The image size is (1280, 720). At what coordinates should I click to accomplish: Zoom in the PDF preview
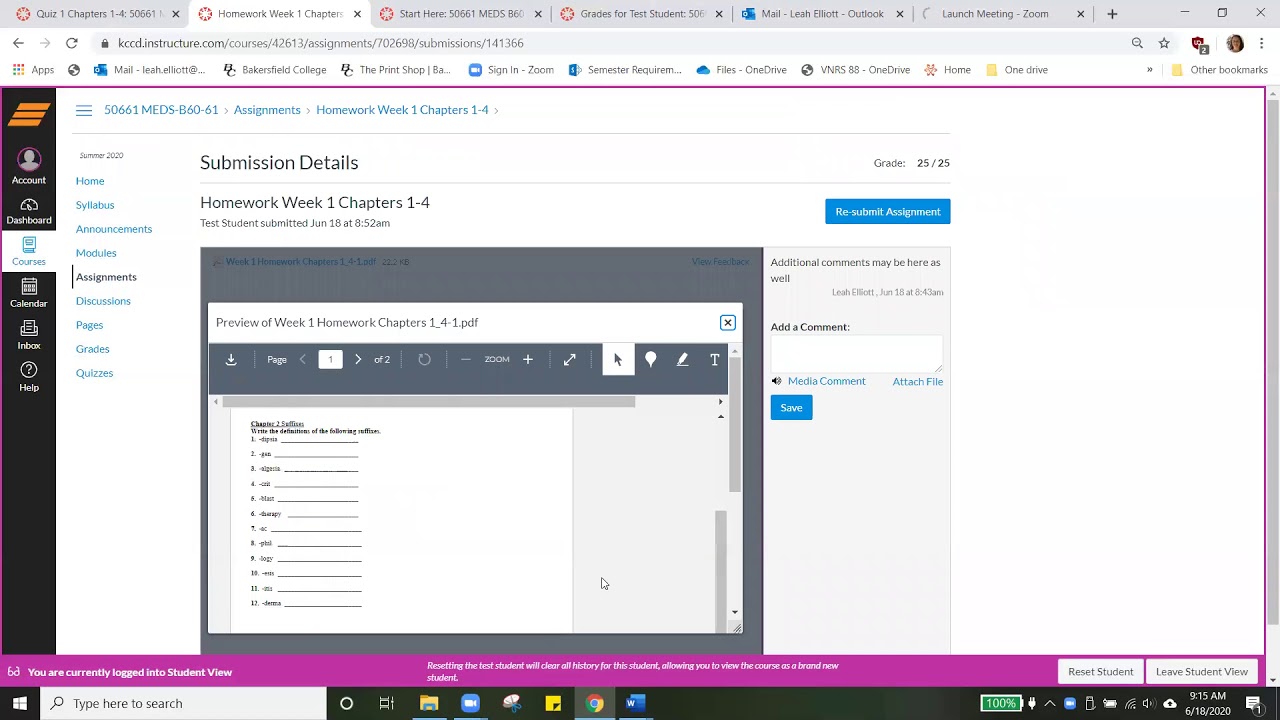[x=528, y=360]
